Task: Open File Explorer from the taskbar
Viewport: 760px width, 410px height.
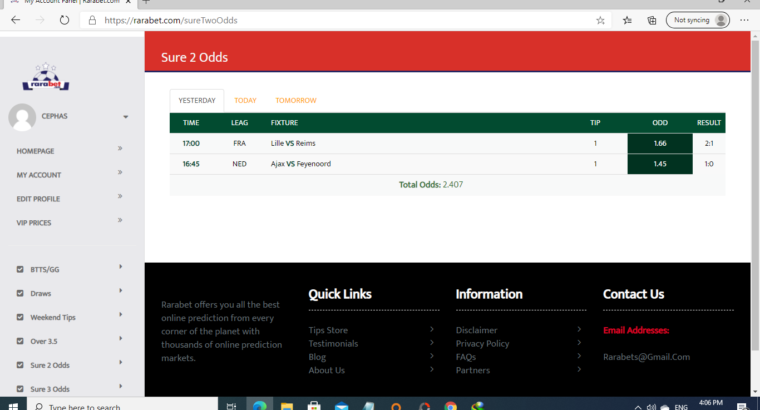Action: (x=287, y=406)
